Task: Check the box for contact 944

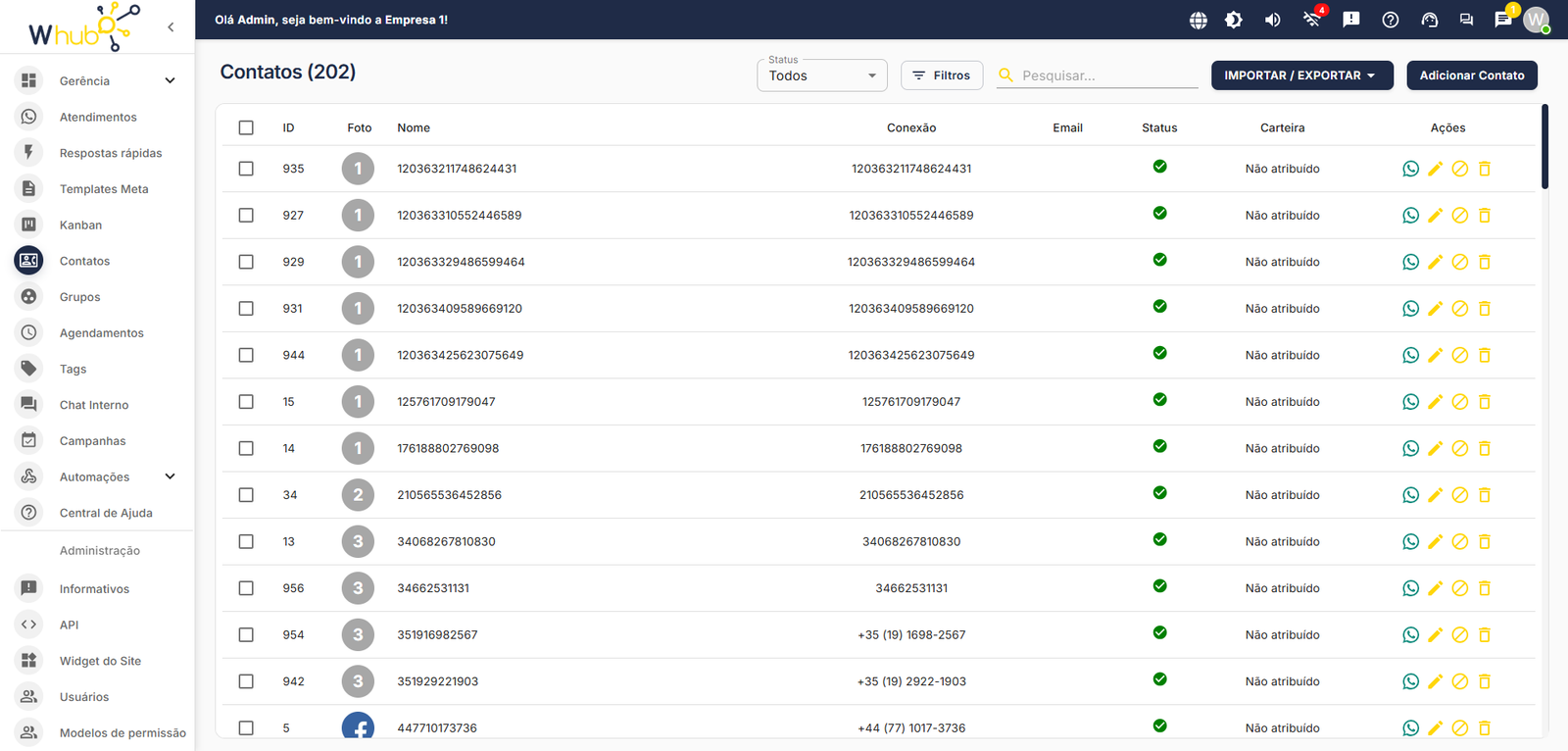Action: (246, 355)
